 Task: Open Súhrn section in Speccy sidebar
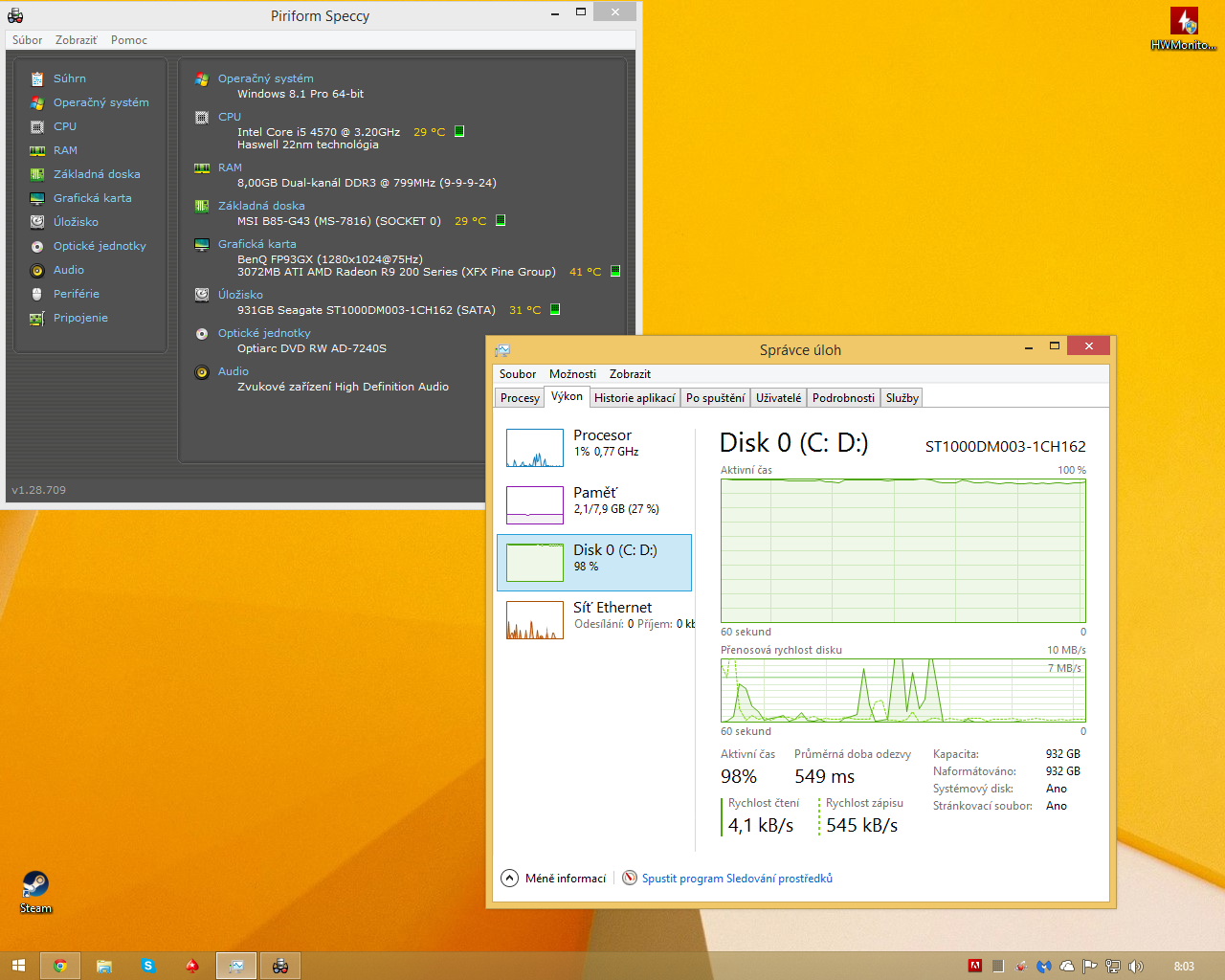69,78
